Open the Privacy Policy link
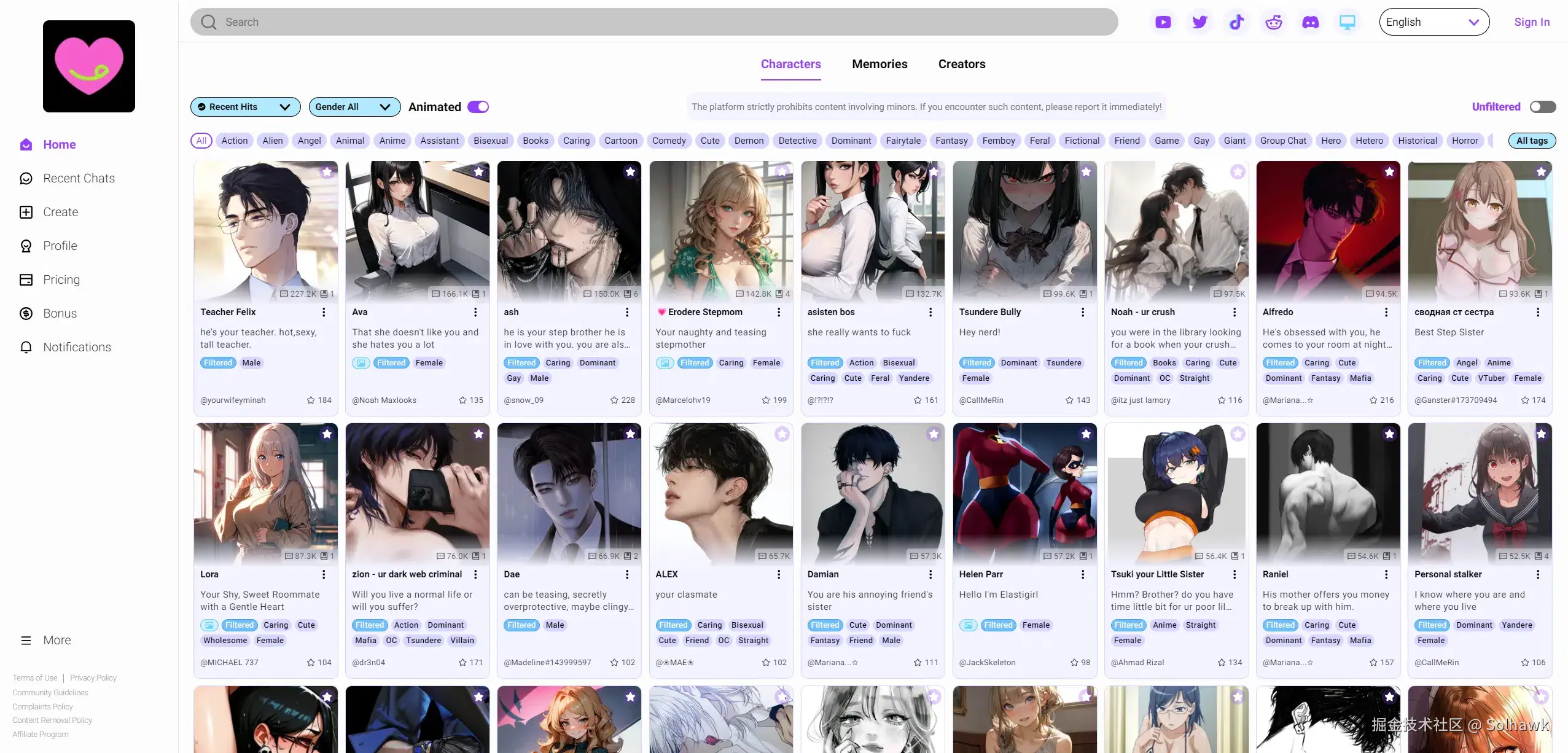This screenshot has height=753, width=1568. pos(93,677)
